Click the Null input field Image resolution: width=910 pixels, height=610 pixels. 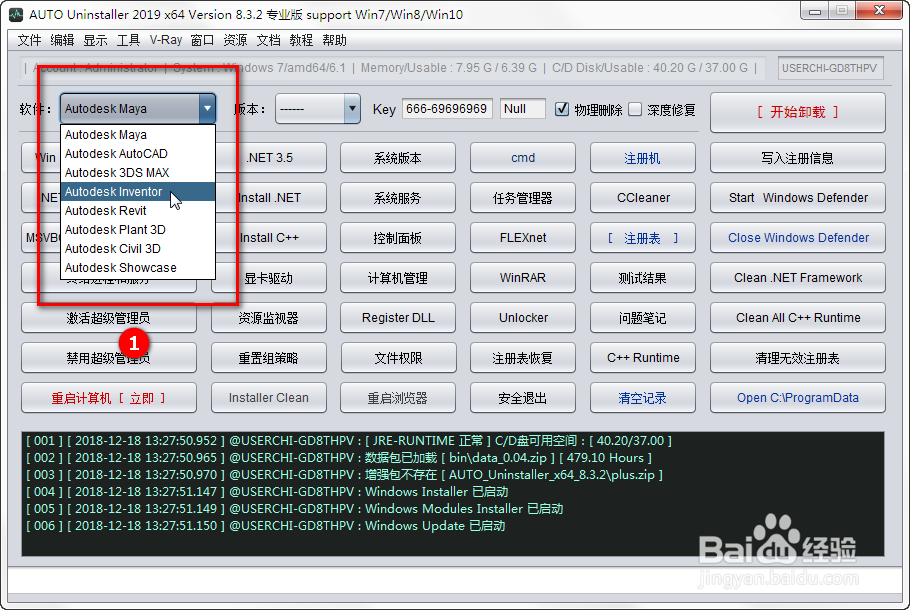[x=522, y=109]
